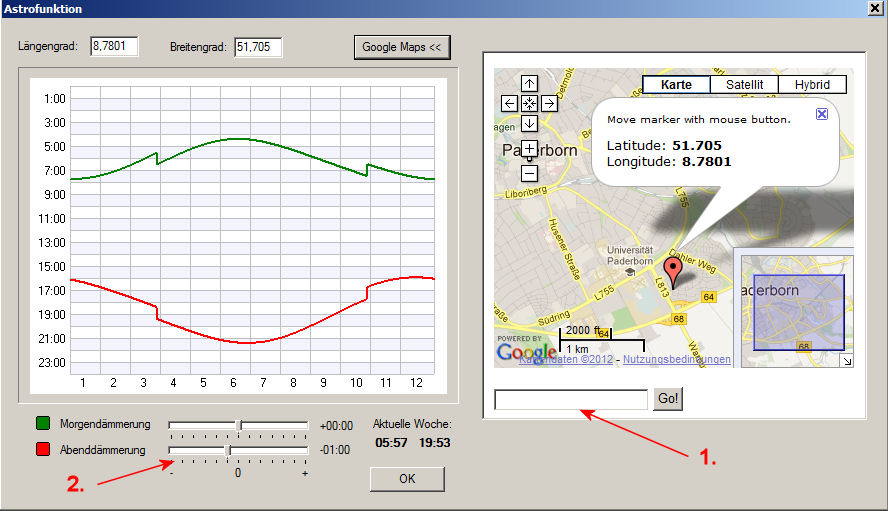Collapse map panel via Google Maps << button

coord(401,47)
